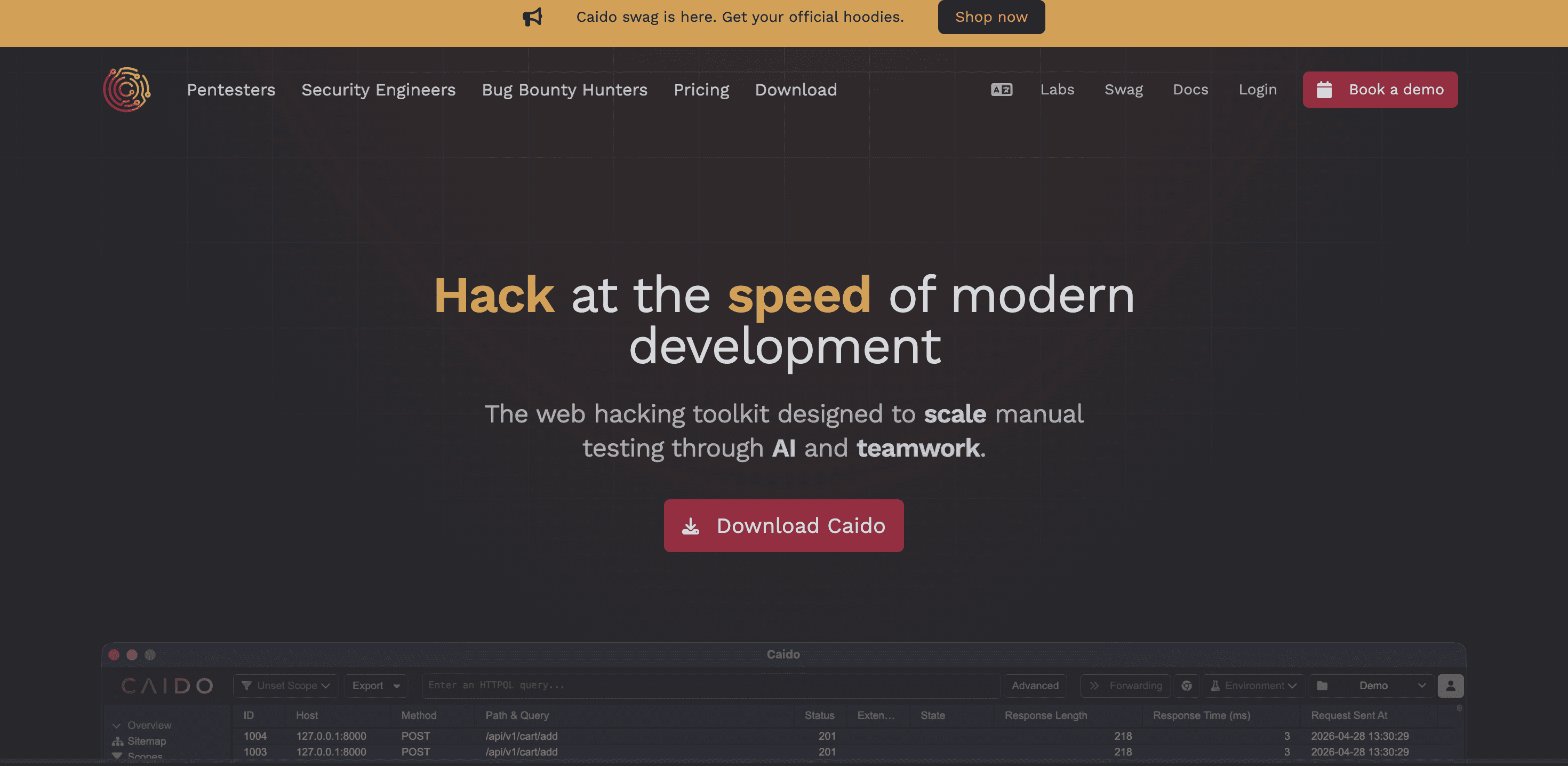The image size is (1568, 766).
Task: Click the Book a demo button
Action: click(x=1380, y=90)
